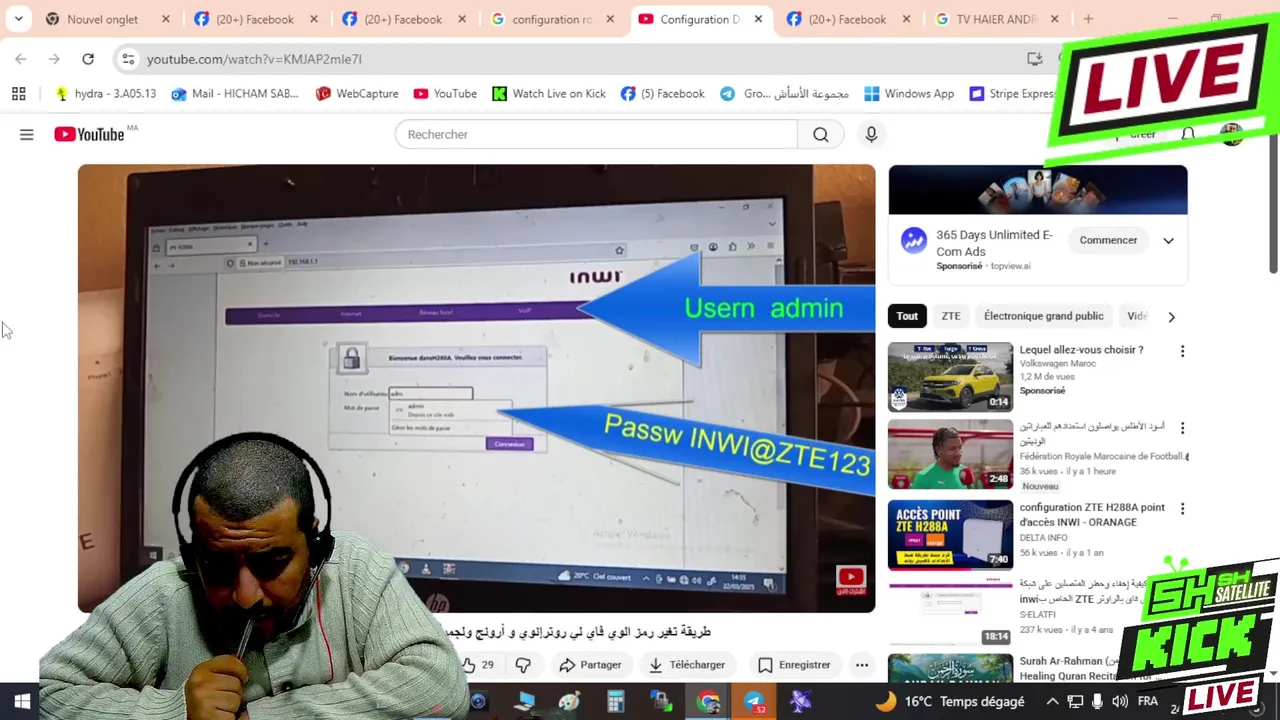This screenshot has height=720, width=1280.
Task: Click the search magnifier button
Action: pyautogui.click(x=821, y=134)
